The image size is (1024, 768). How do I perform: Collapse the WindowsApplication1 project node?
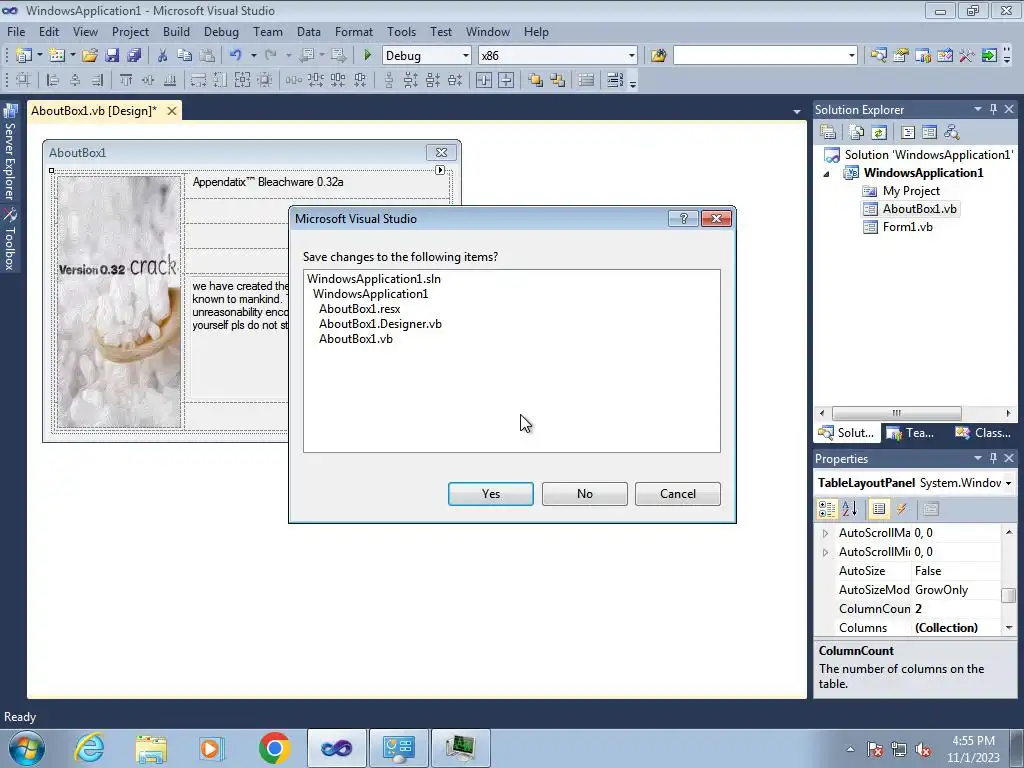click(826, 174)
